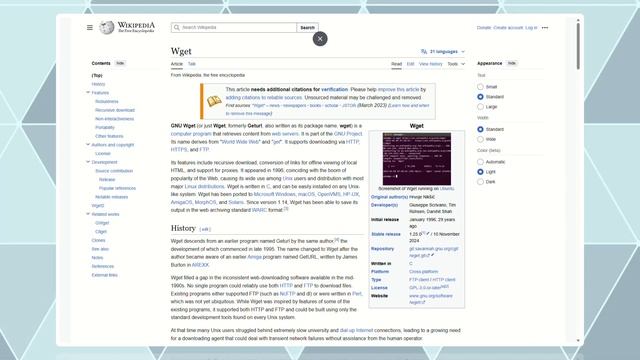The height and width of the screenshot is (360, 640).
Task: Open the Tools dropdown menu
Action: 456,64
